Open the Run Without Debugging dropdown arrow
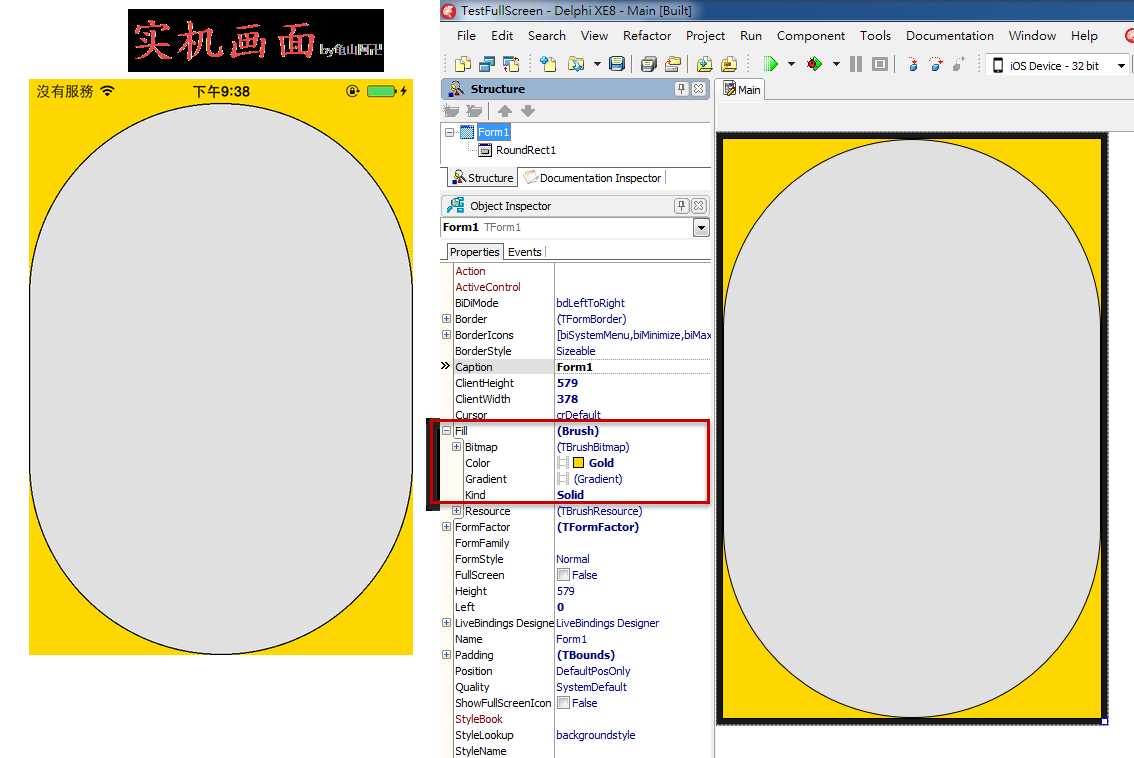Screen dimensions: 1134x758 pos(836,64)
